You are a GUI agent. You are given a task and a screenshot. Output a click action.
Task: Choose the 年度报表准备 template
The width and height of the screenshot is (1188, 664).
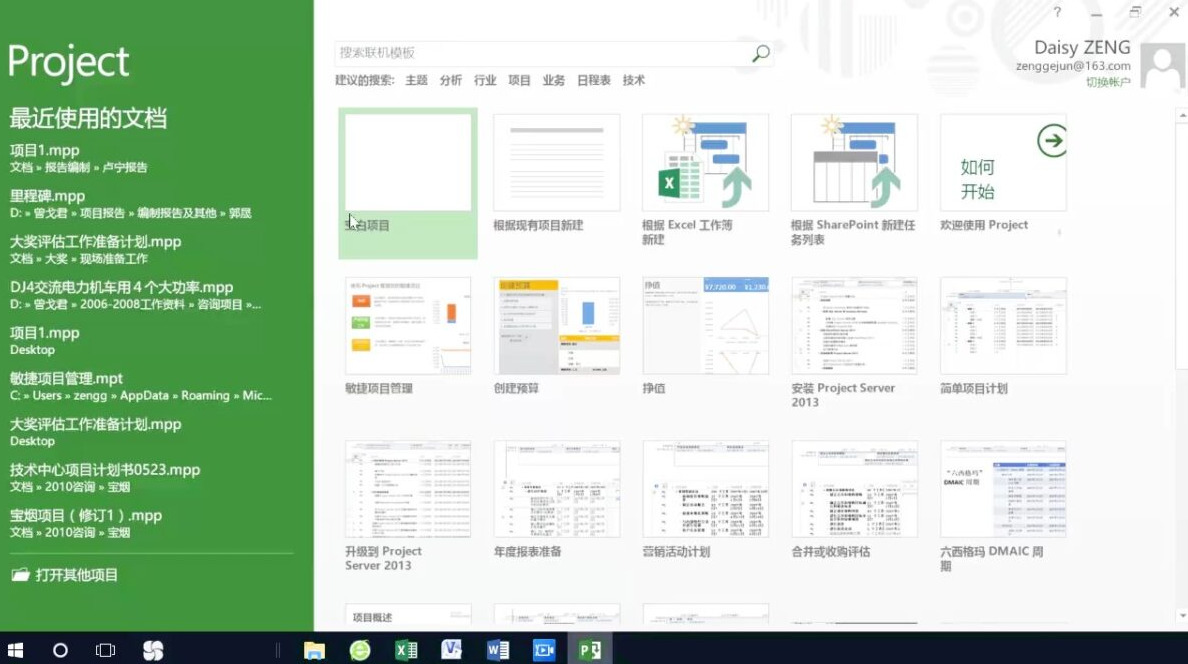pyautogui.click(x=557, y=500)
